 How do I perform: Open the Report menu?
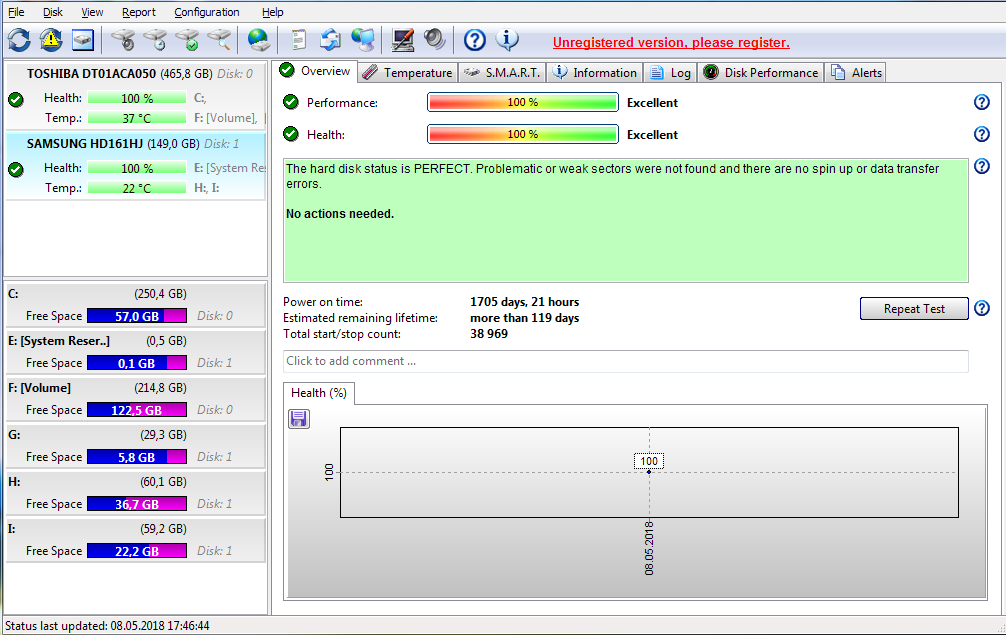pos(139,12)
